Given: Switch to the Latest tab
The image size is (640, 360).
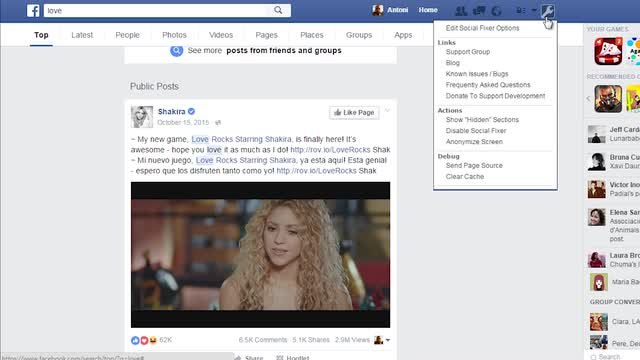Looking at the screenshot, I should [x=82, y=35].
